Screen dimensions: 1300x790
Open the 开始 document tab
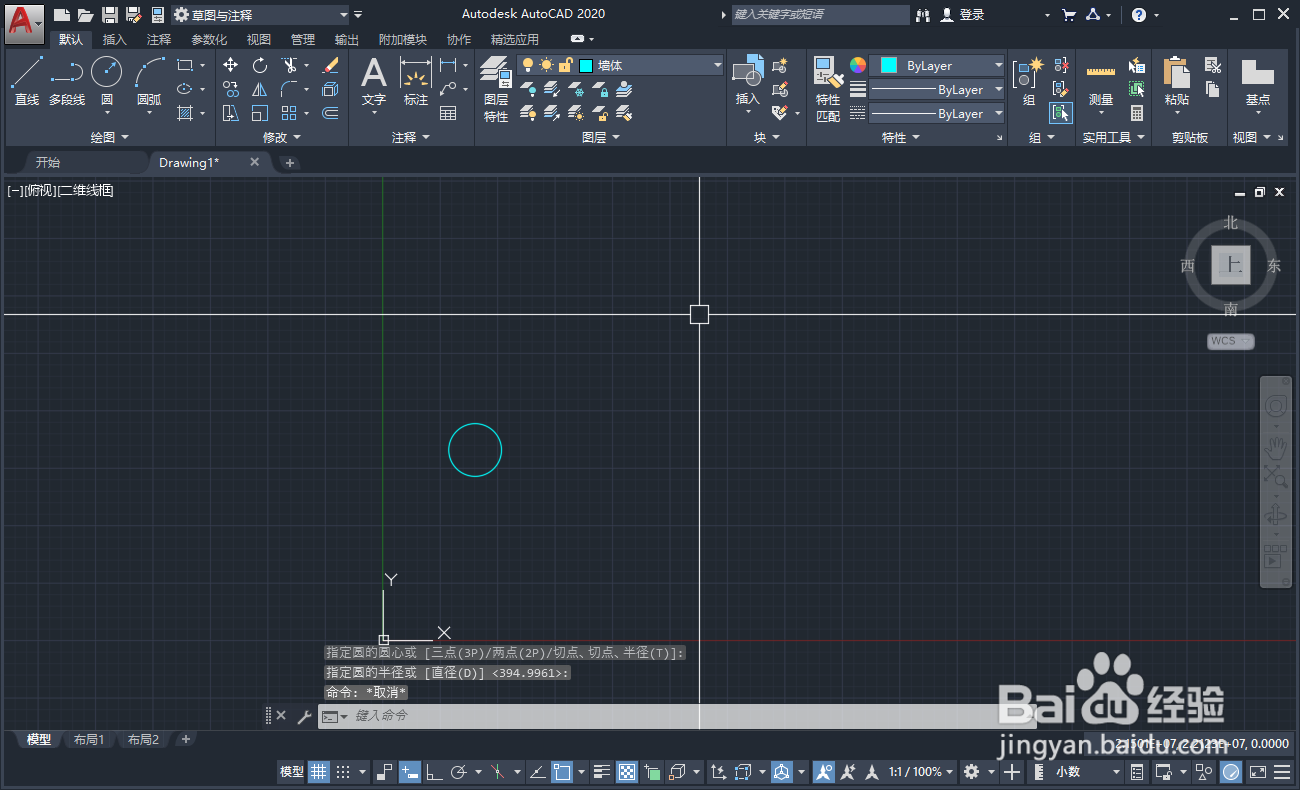[x=48, y=162]
